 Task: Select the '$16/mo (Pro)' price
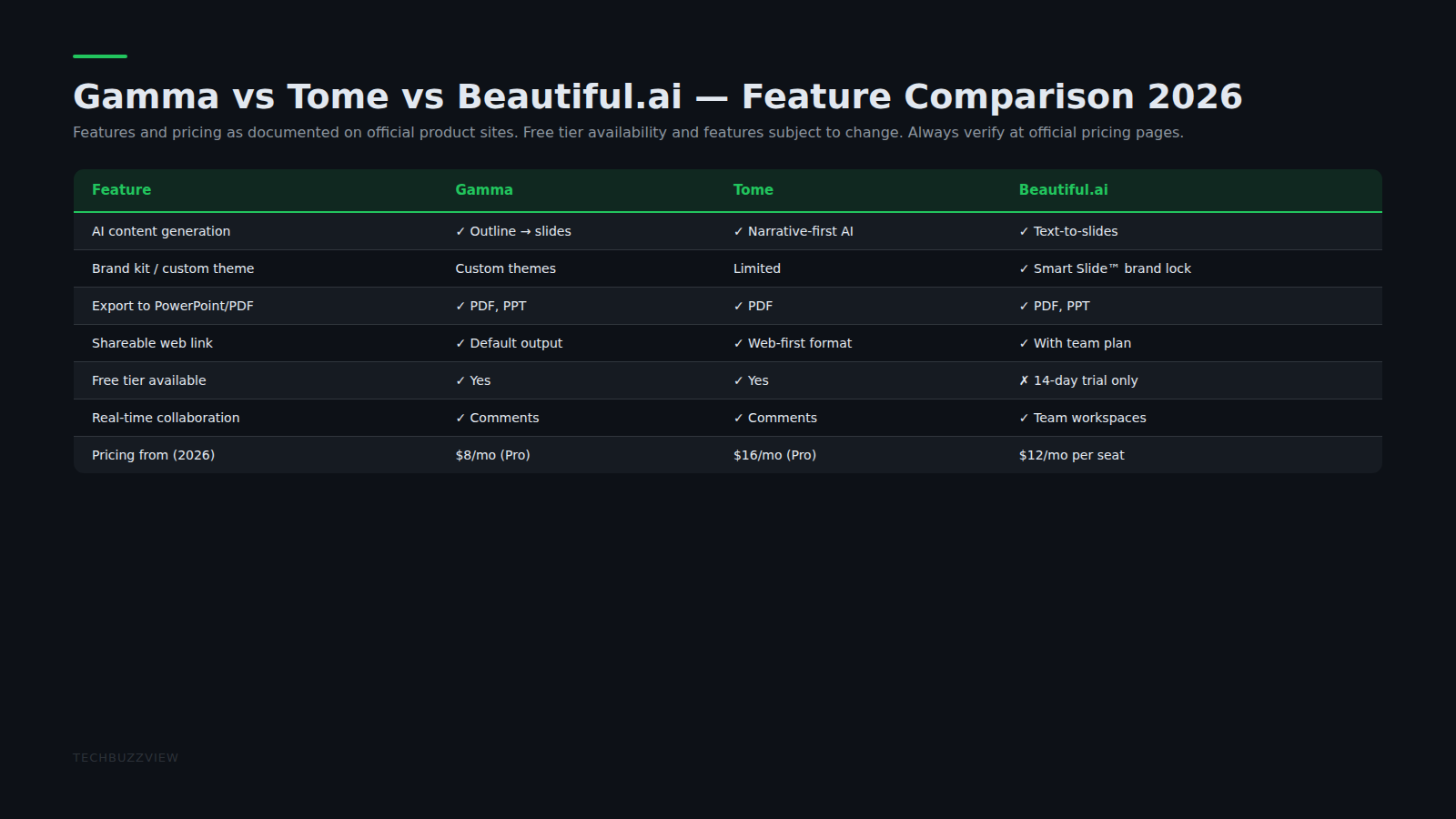[774, 455]
